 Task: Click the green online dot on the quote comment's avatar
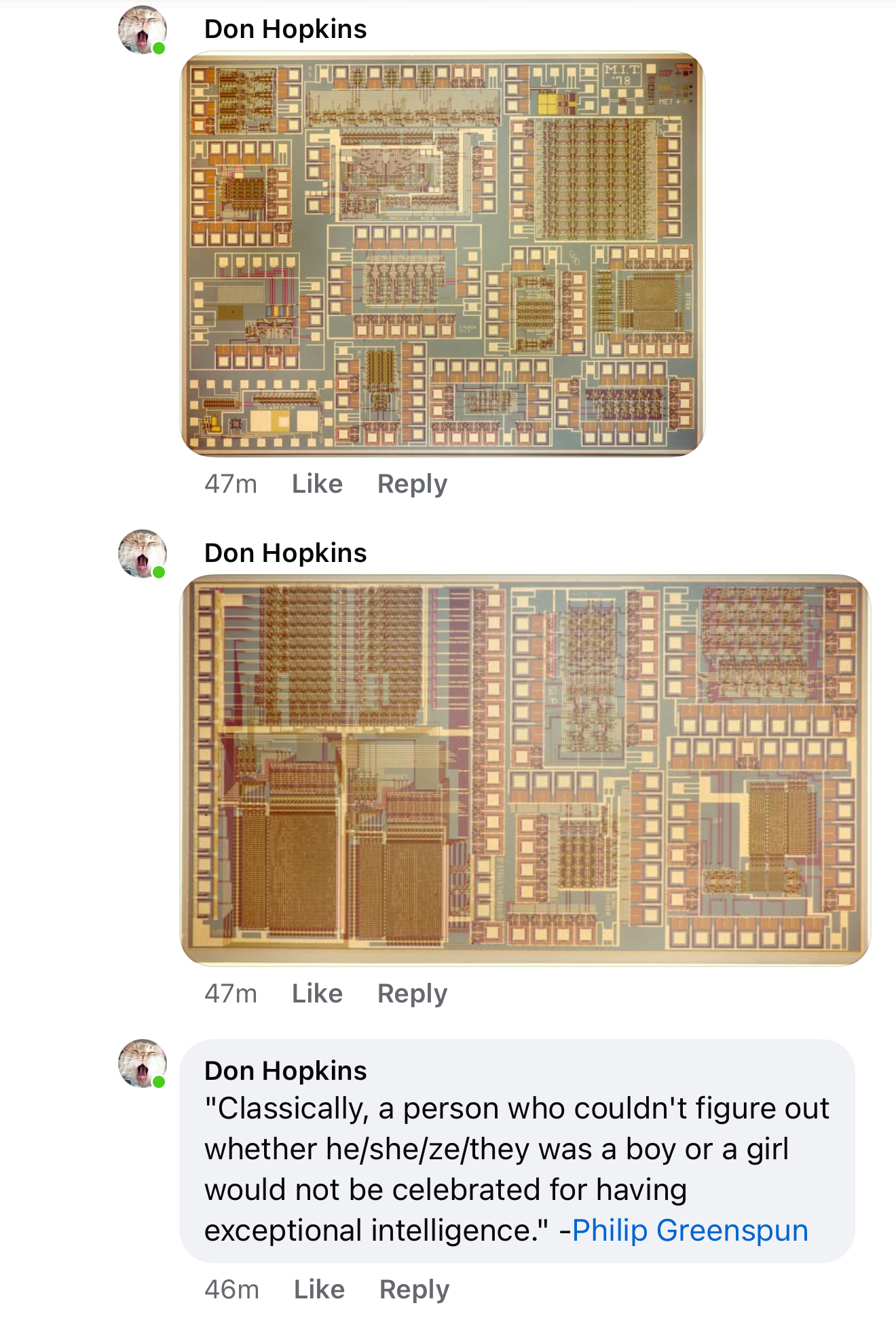click(159, 1082)
